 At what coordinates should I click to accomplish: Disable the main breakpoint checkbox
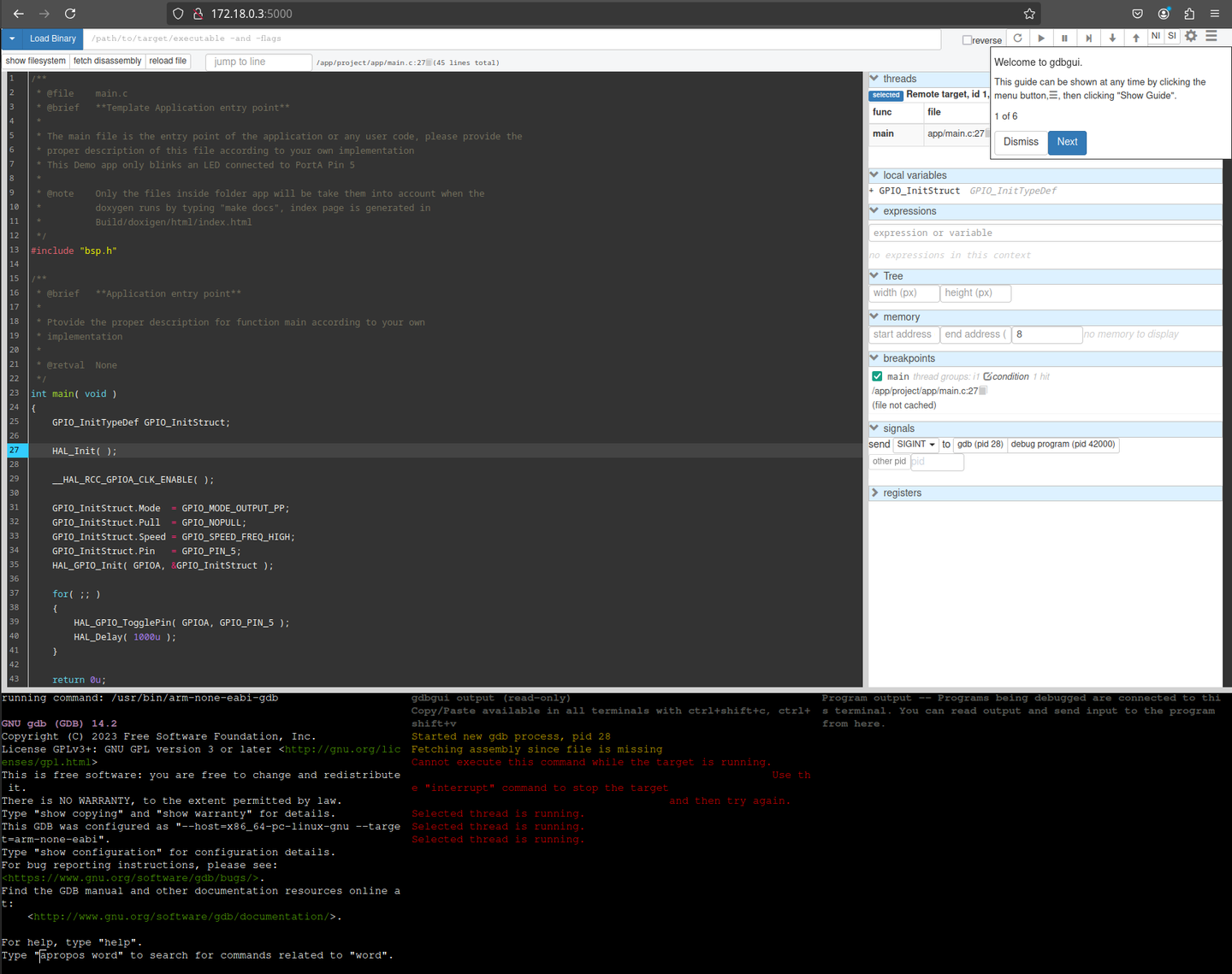[x=877, y=376]
